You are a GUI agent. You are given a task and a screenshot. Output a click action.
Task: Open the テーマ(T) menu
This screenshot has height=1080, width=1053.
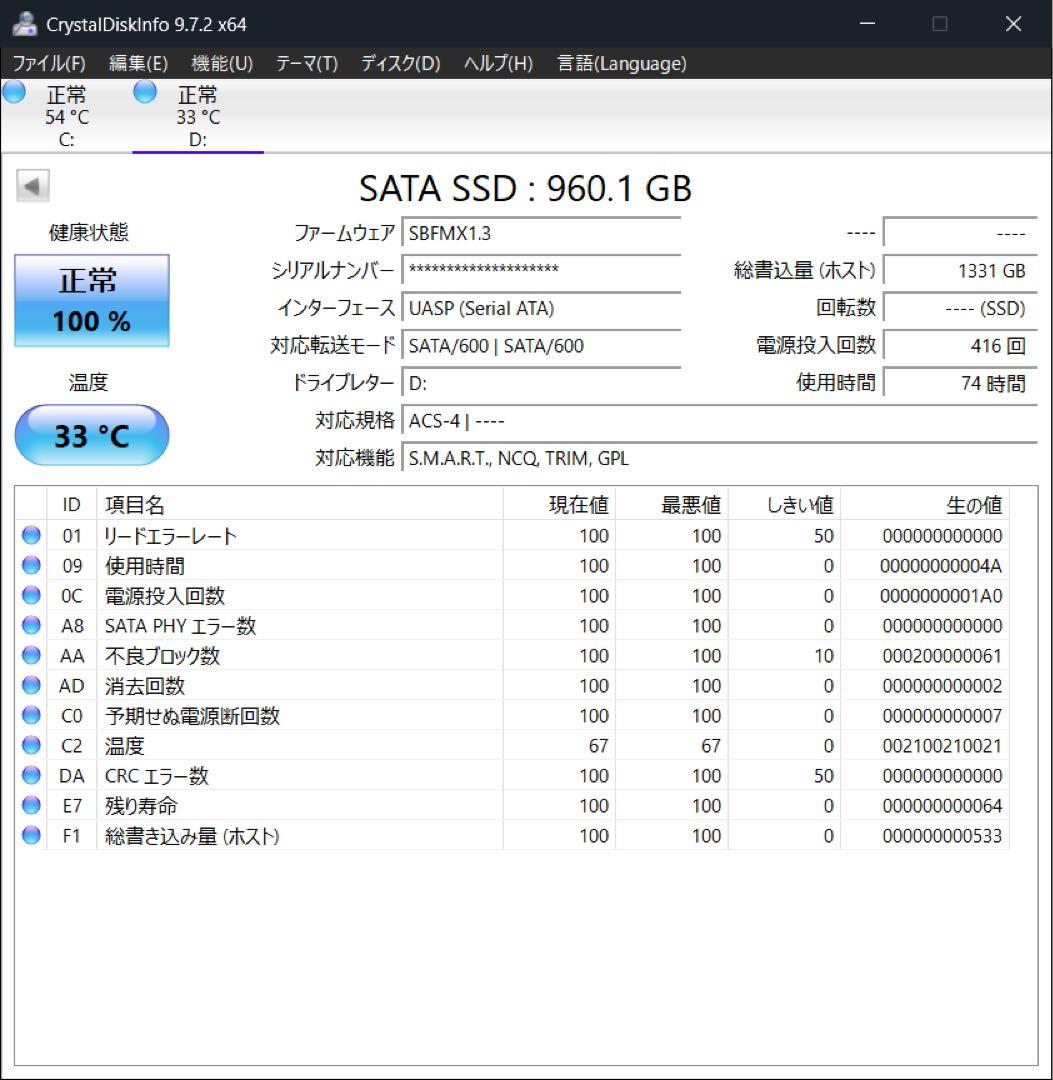(x=306, y=63)
